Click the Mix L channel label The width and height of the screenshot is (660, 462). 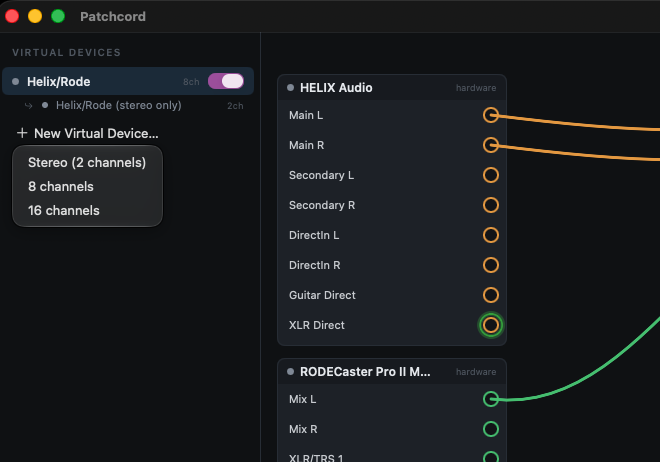tap(302, 399)
